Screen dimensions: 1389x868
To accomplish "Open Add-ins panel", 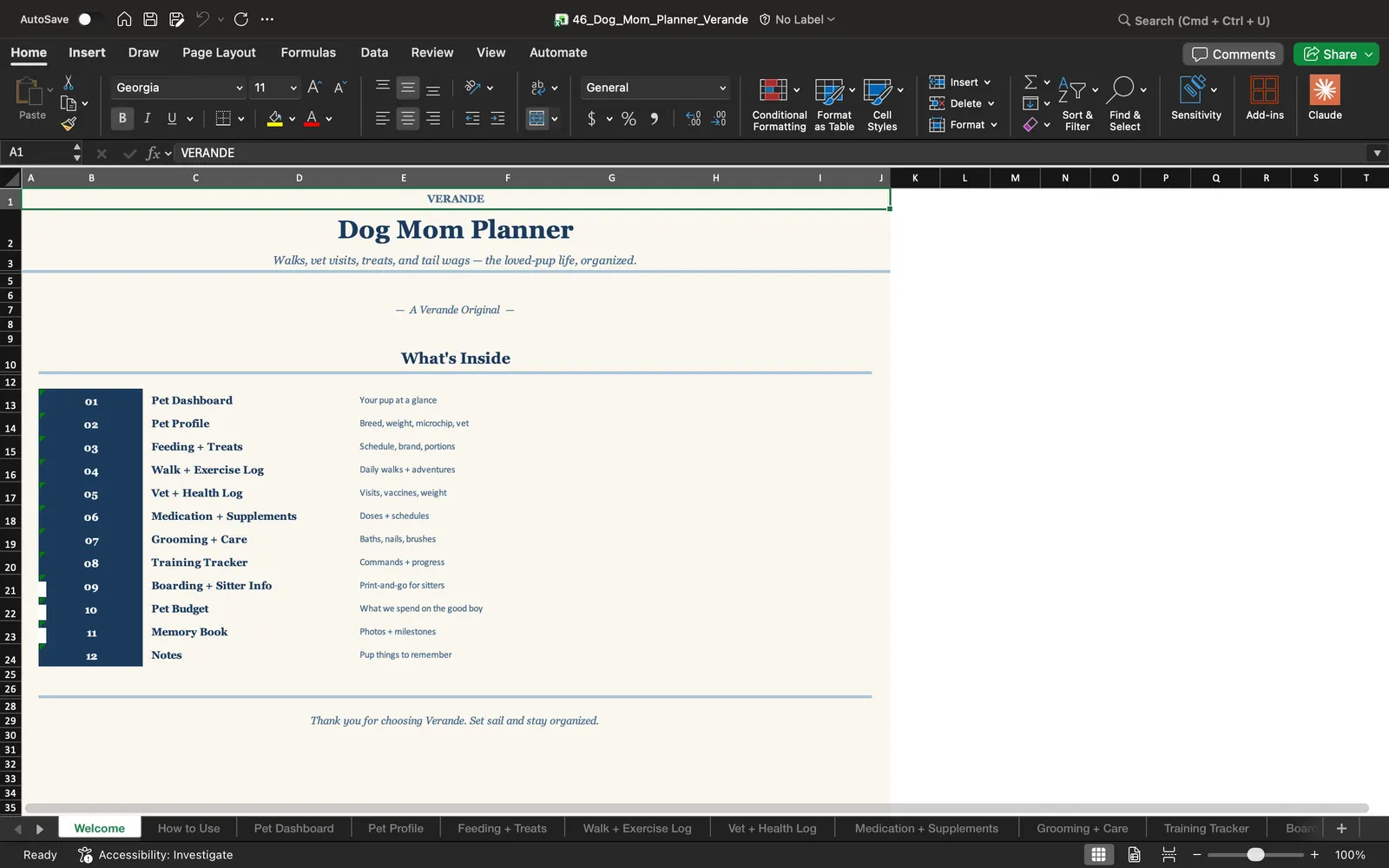I will click(x=1265, y=97).
